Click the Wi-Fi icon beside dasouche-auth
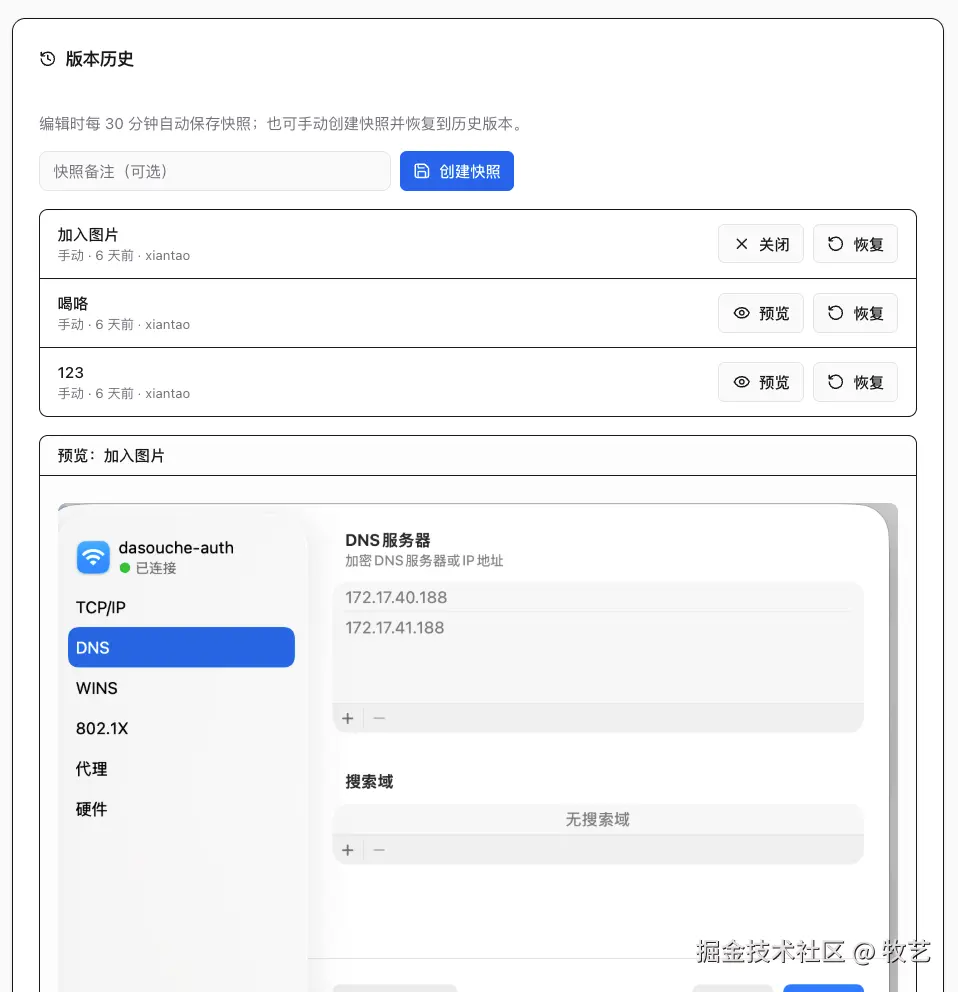This screenshot has width=958, height=992. (x=93, y=557)
